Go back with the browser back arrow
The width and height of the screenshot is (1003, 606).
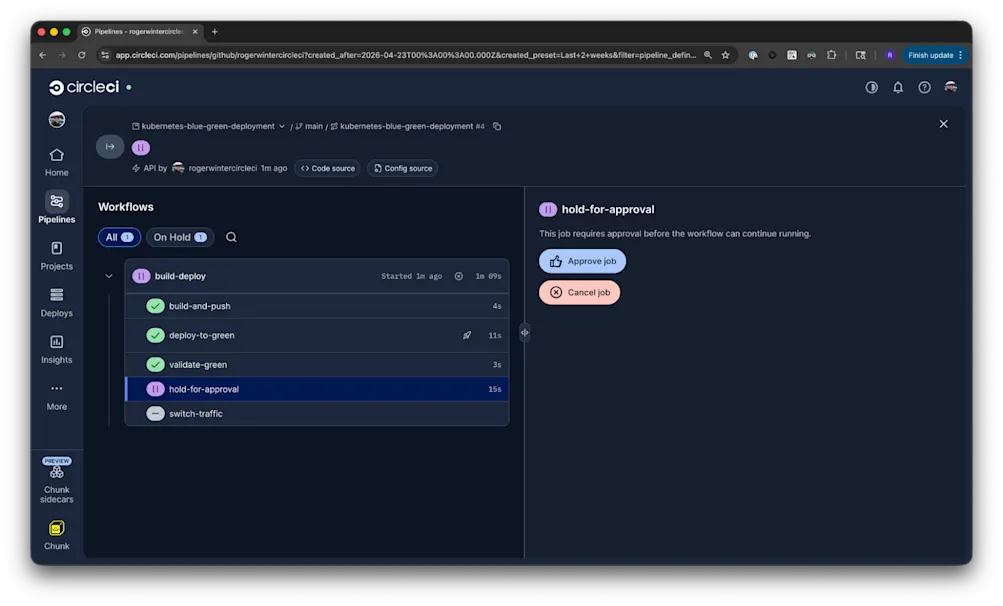pos(43,55)
